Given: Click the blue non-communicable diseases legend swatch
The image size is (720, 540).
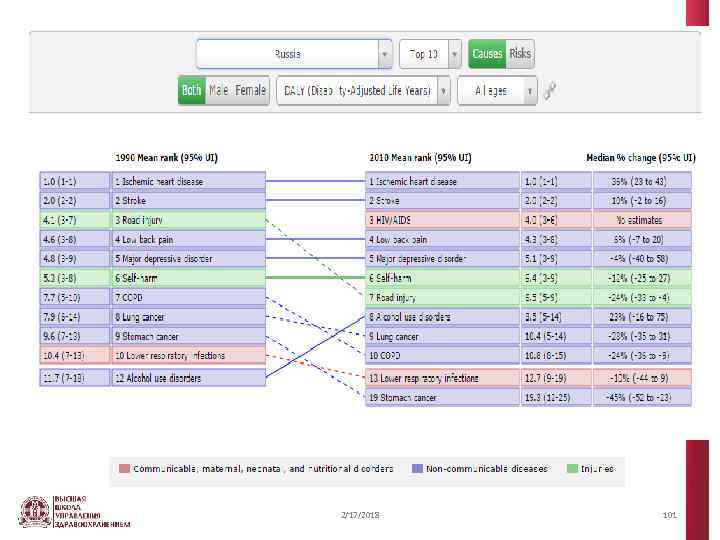Looking at the screenshot, I should click(417, 469).
